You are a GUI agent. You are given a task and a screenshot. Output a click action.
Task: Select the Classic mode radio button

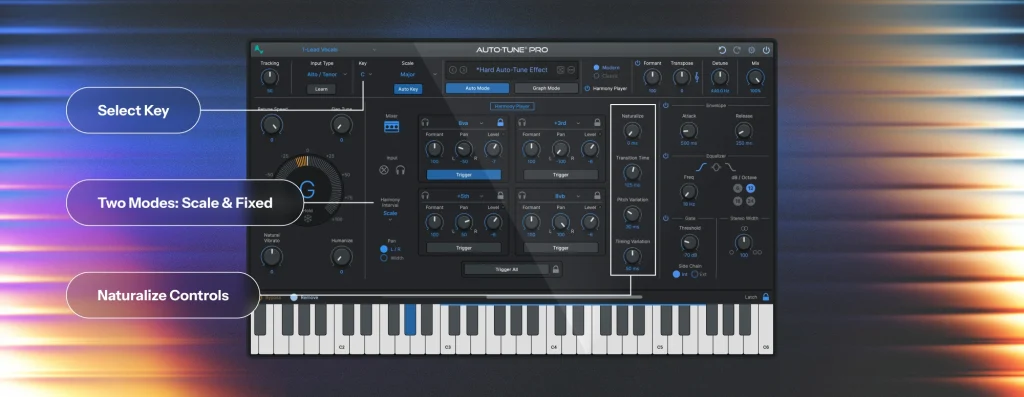[x=596, y=76]
